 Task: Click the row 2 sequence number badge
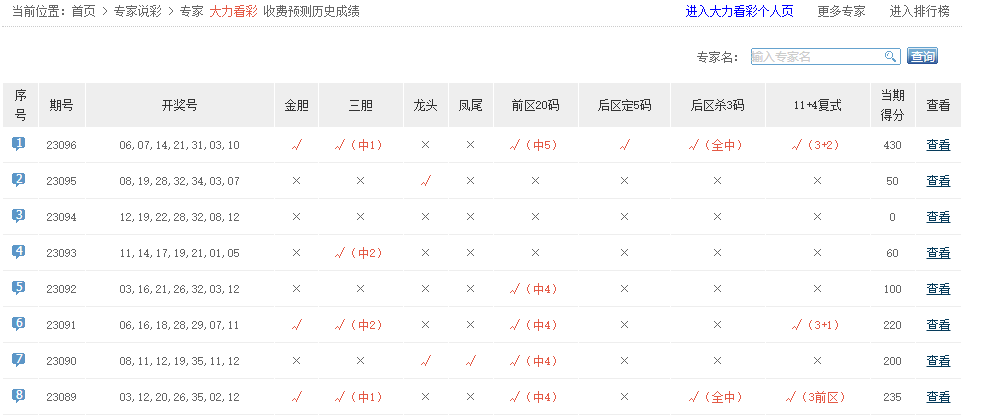click(19, 181)
